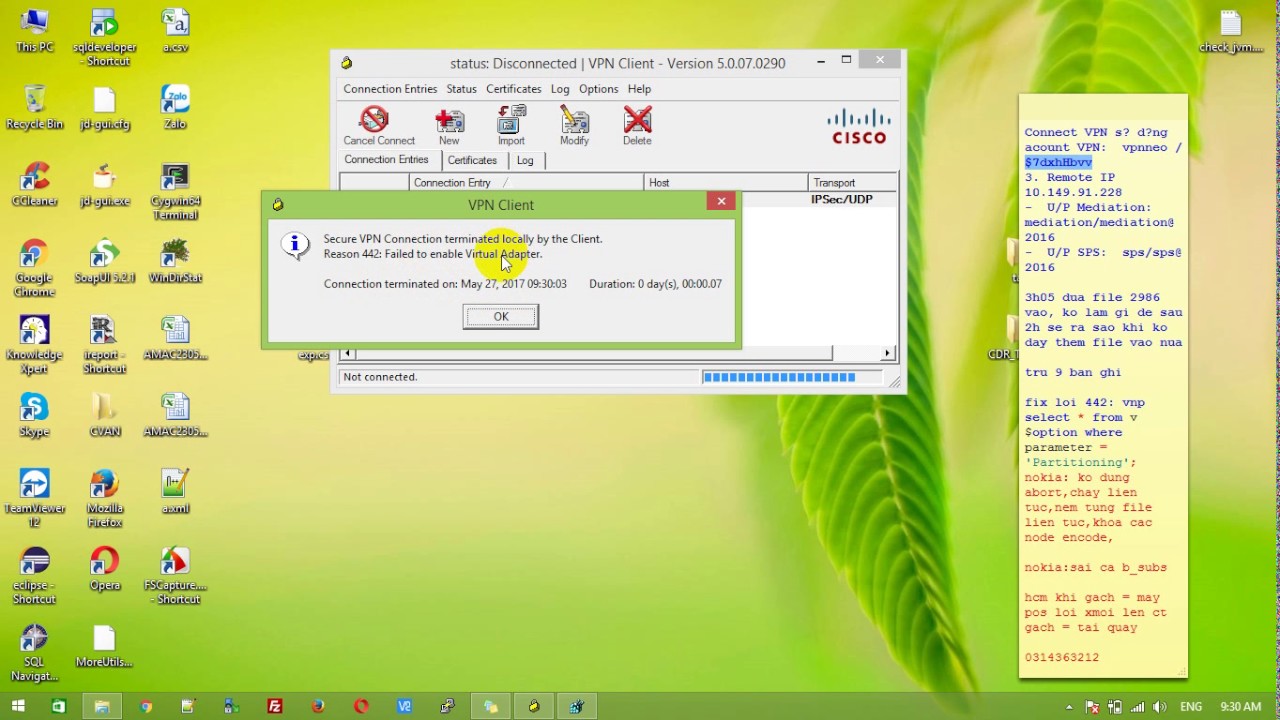The image size is (1280, 720).
Task: Click the Google Chrome desktop icon
Action: click(34, 268)
